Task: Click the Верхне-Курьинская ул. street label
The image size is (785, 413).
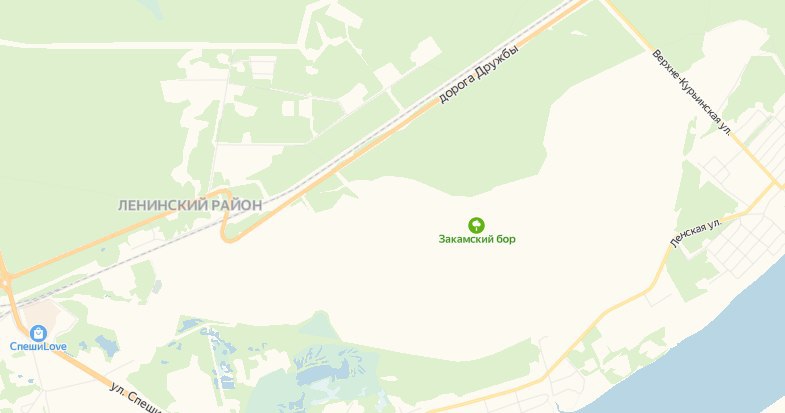Action: 692,92
